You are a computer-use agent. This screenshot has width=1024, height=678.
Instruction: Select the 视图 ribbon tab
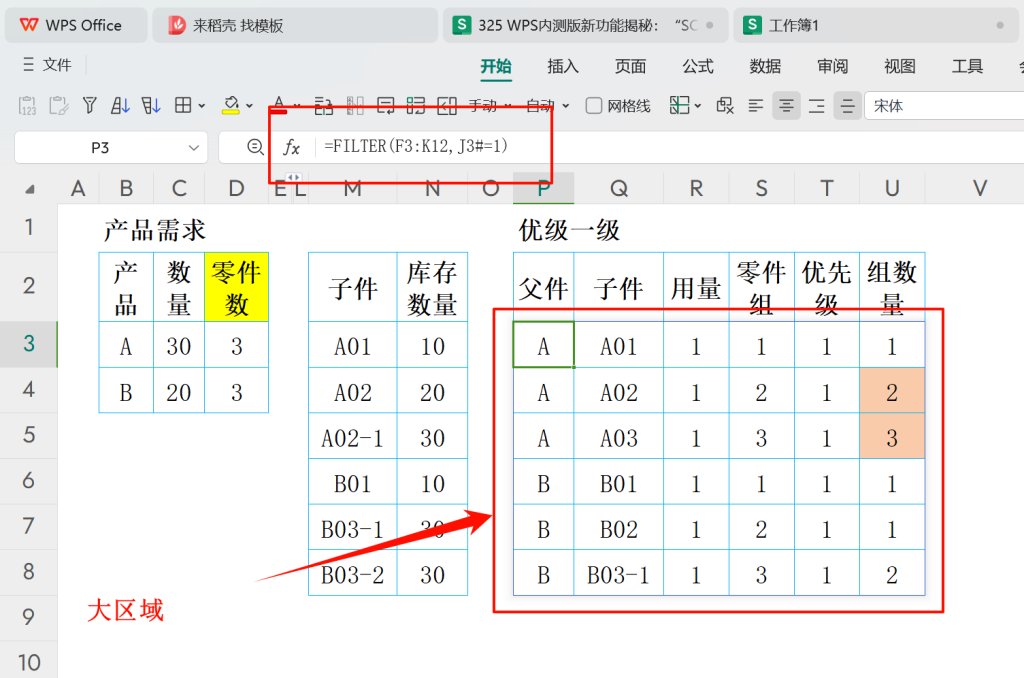[899, 66]
